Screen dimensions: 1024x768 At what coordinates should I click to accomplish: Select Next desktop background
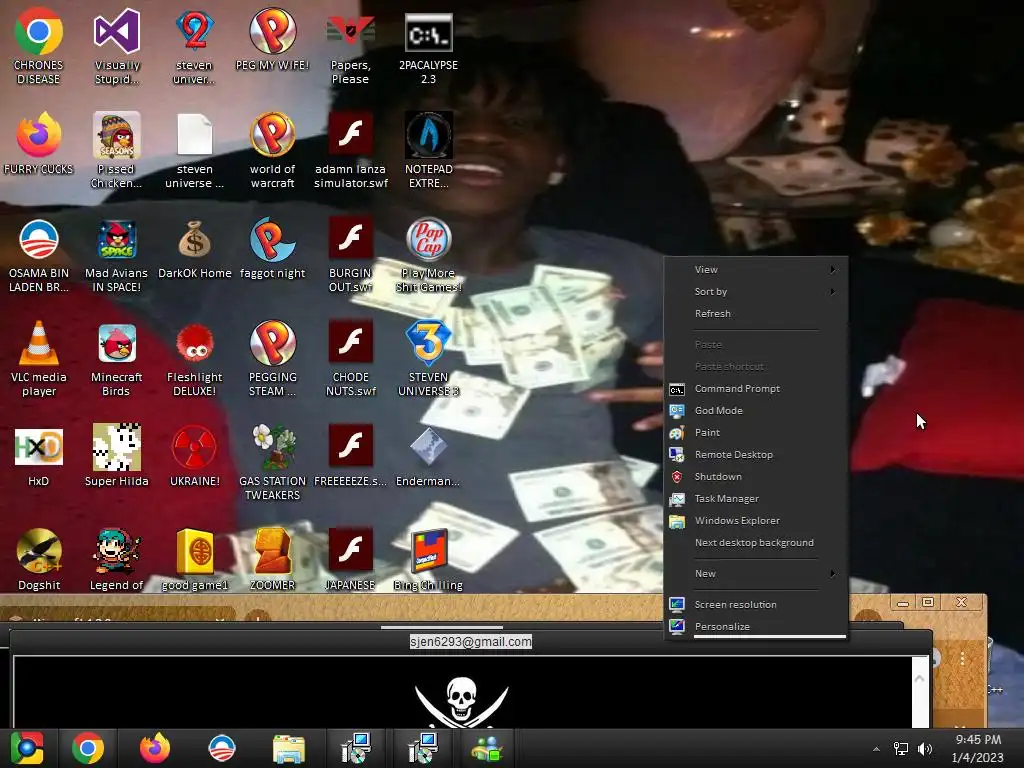point(756,543)
